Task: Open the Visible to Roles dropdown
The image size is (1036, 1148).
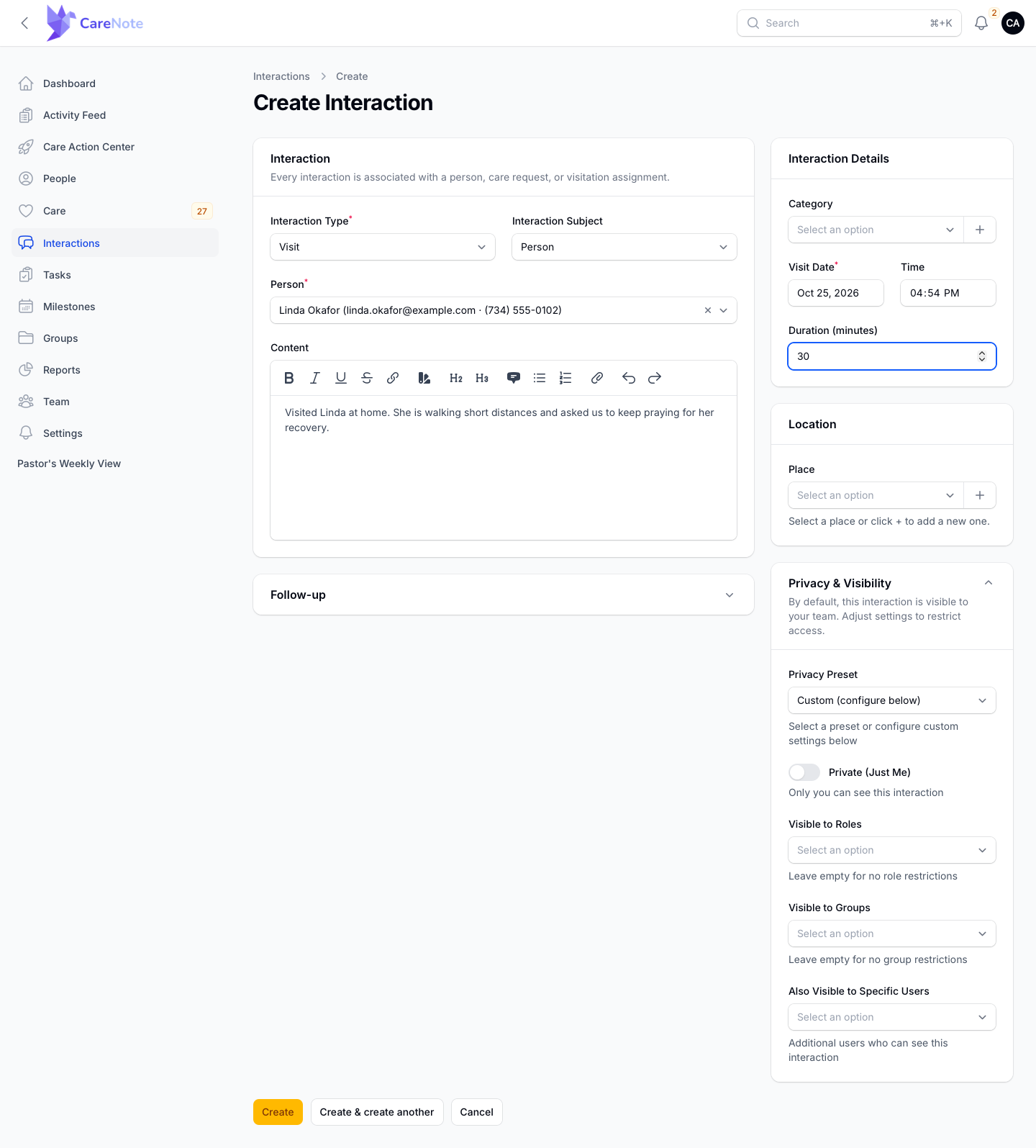Action: click(892, 850)
